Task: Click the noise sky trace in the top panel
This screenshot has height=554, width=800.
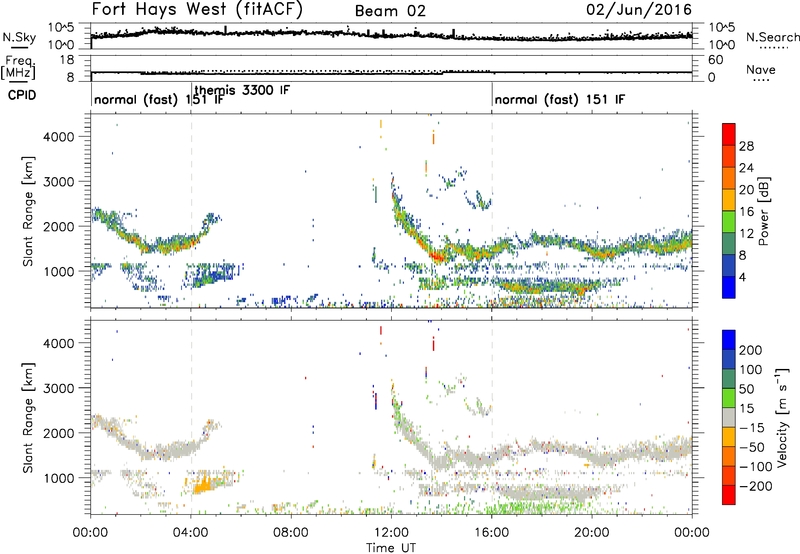Action: (x=391, y=34)
